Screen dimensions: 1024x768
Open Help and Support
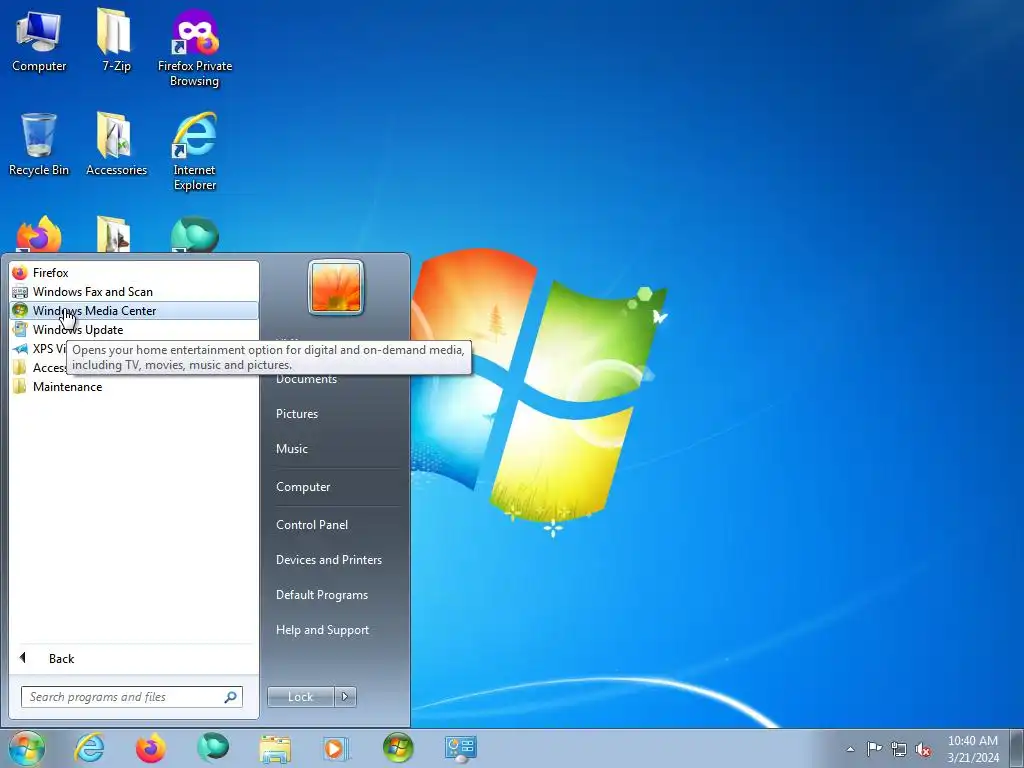pyautogui.click(x=323, y=630)
